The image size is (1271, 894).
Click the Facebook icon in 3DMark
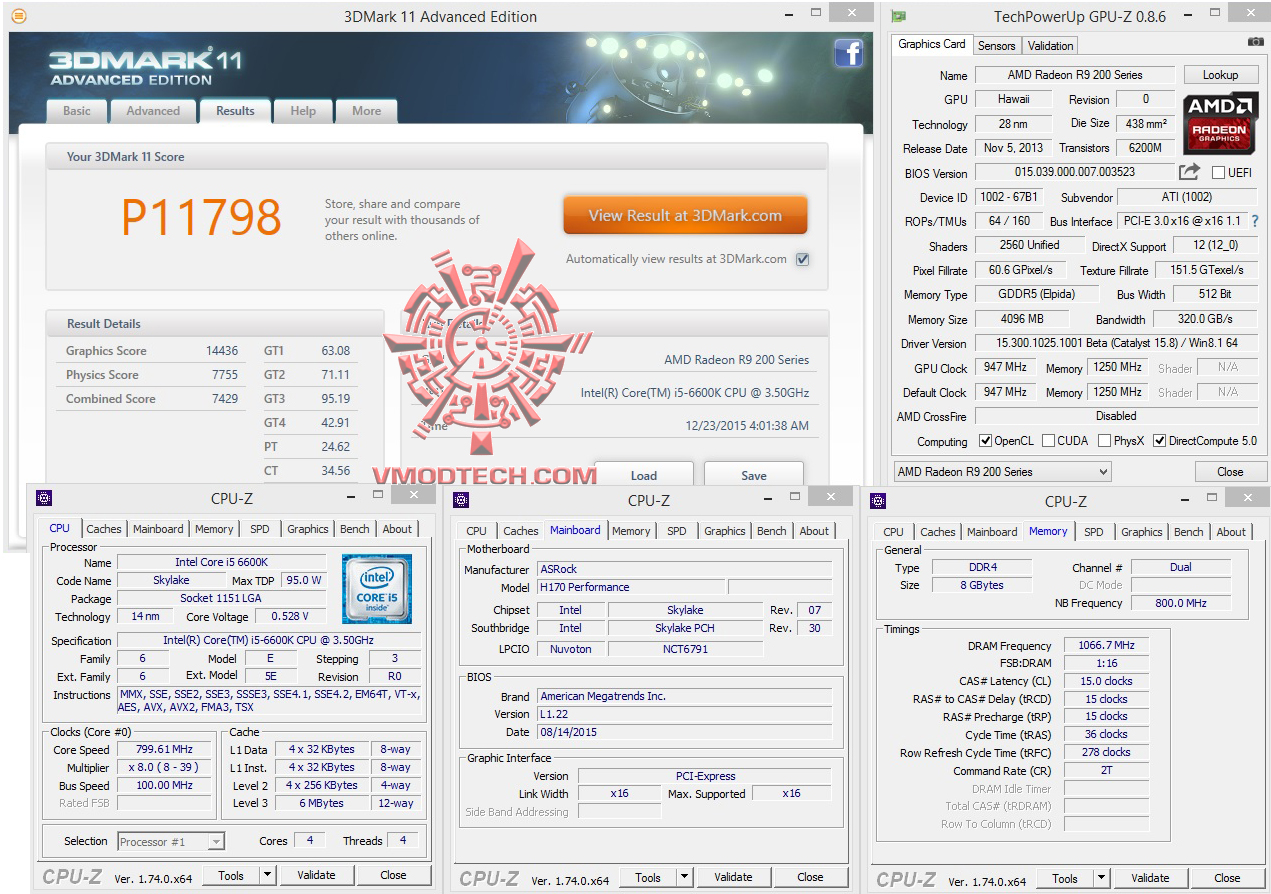pos(848,52)
